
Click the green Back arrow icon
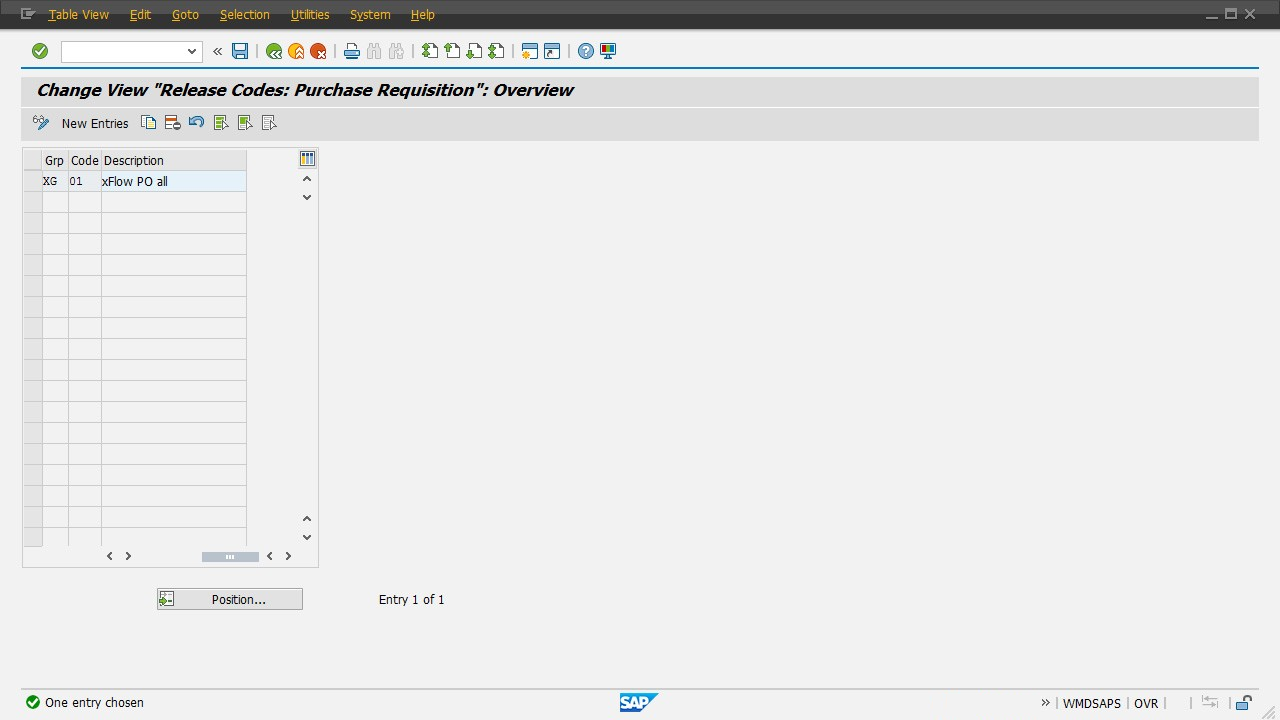(274, 51)
